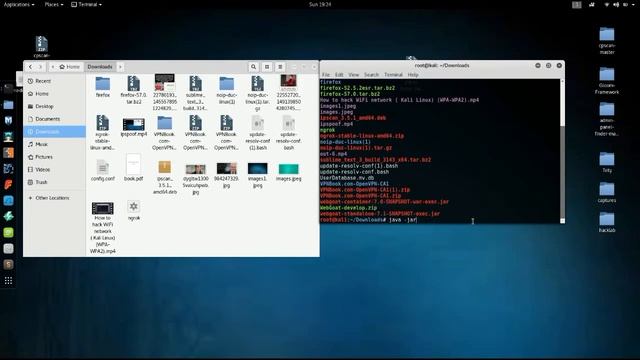Select firefox-57.0.tar.bz2 archive file
The width and height of the screenshot is (640, 360).
[133, 90]
